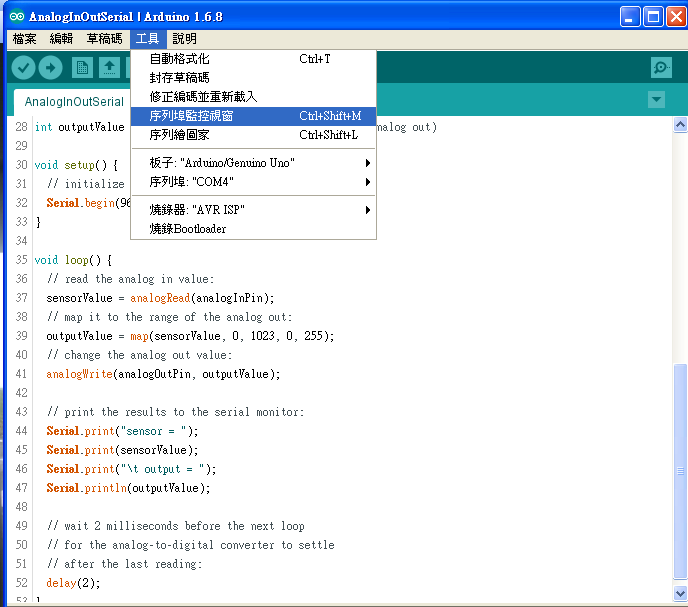
Task: Click Serial.begin on line 32
Action: pyautogui.click(x=88, y=203)
